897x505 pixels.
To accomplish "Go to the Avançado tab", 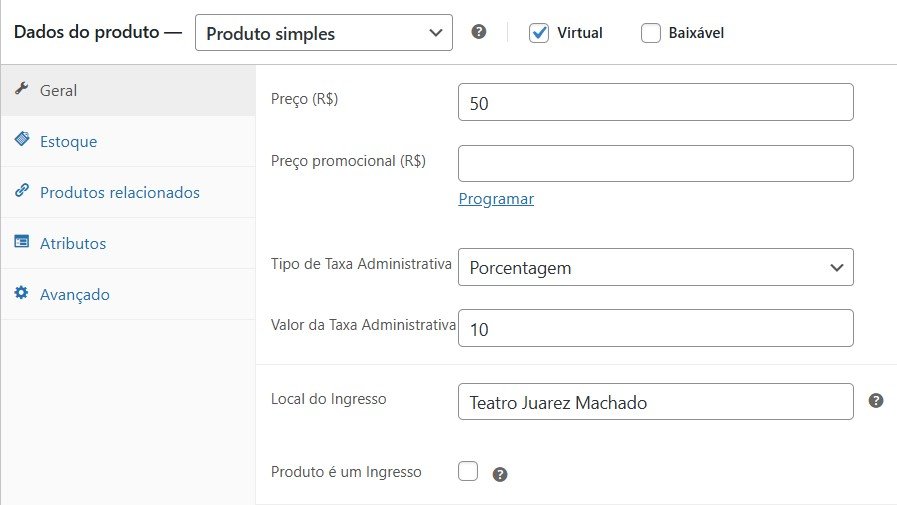I will [74, 295].
